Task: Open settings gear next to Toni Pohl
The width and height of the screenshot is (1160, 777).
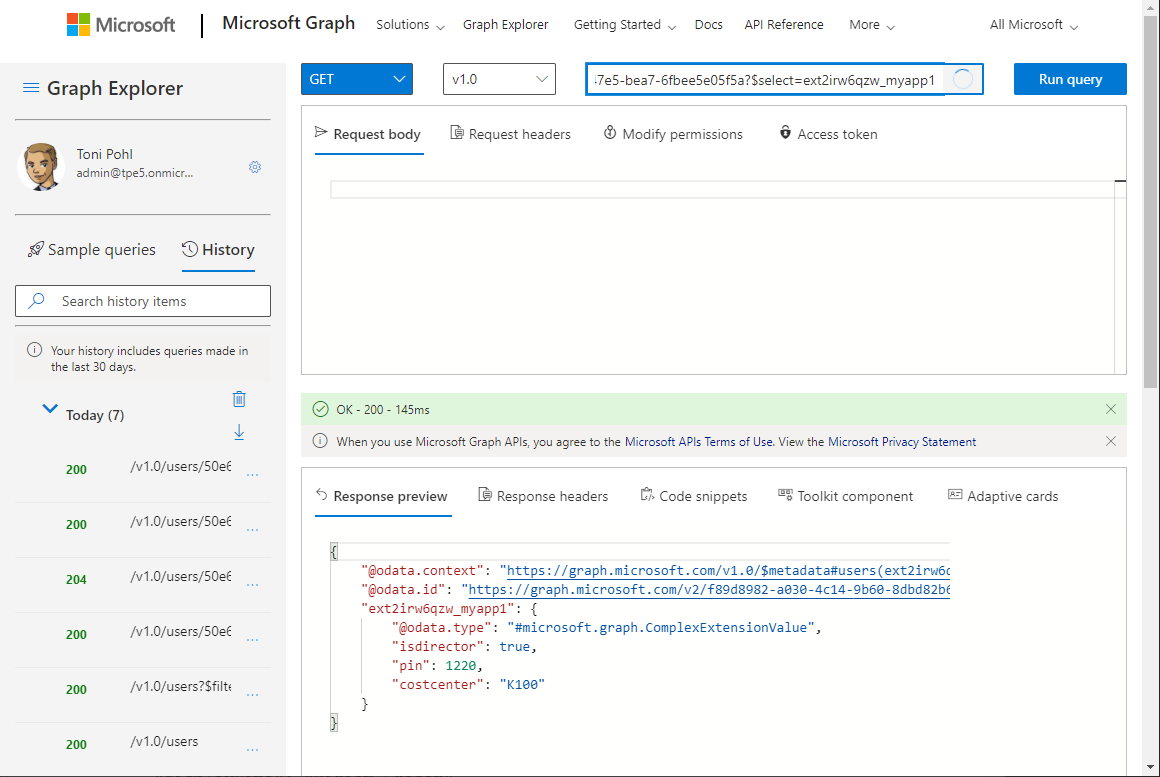Action: [255, 167]
